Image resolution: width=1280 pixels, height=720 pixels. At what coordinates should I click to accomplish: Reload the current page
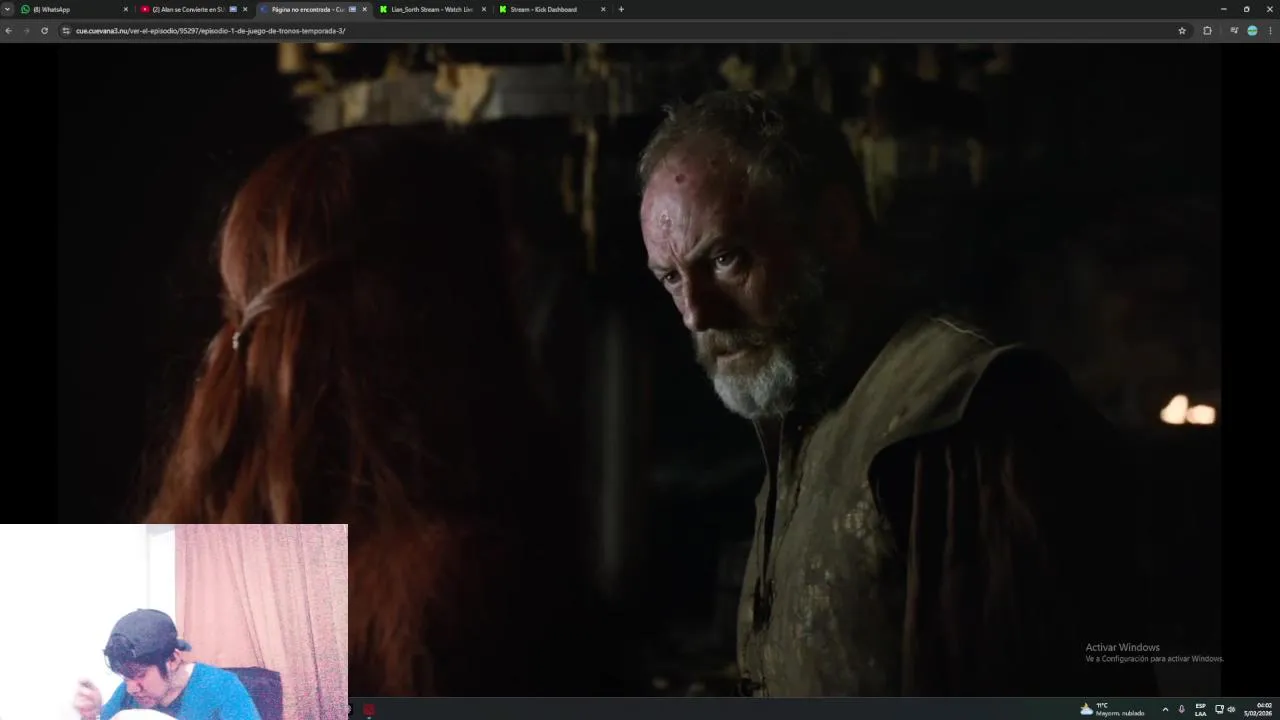(44, 31)
